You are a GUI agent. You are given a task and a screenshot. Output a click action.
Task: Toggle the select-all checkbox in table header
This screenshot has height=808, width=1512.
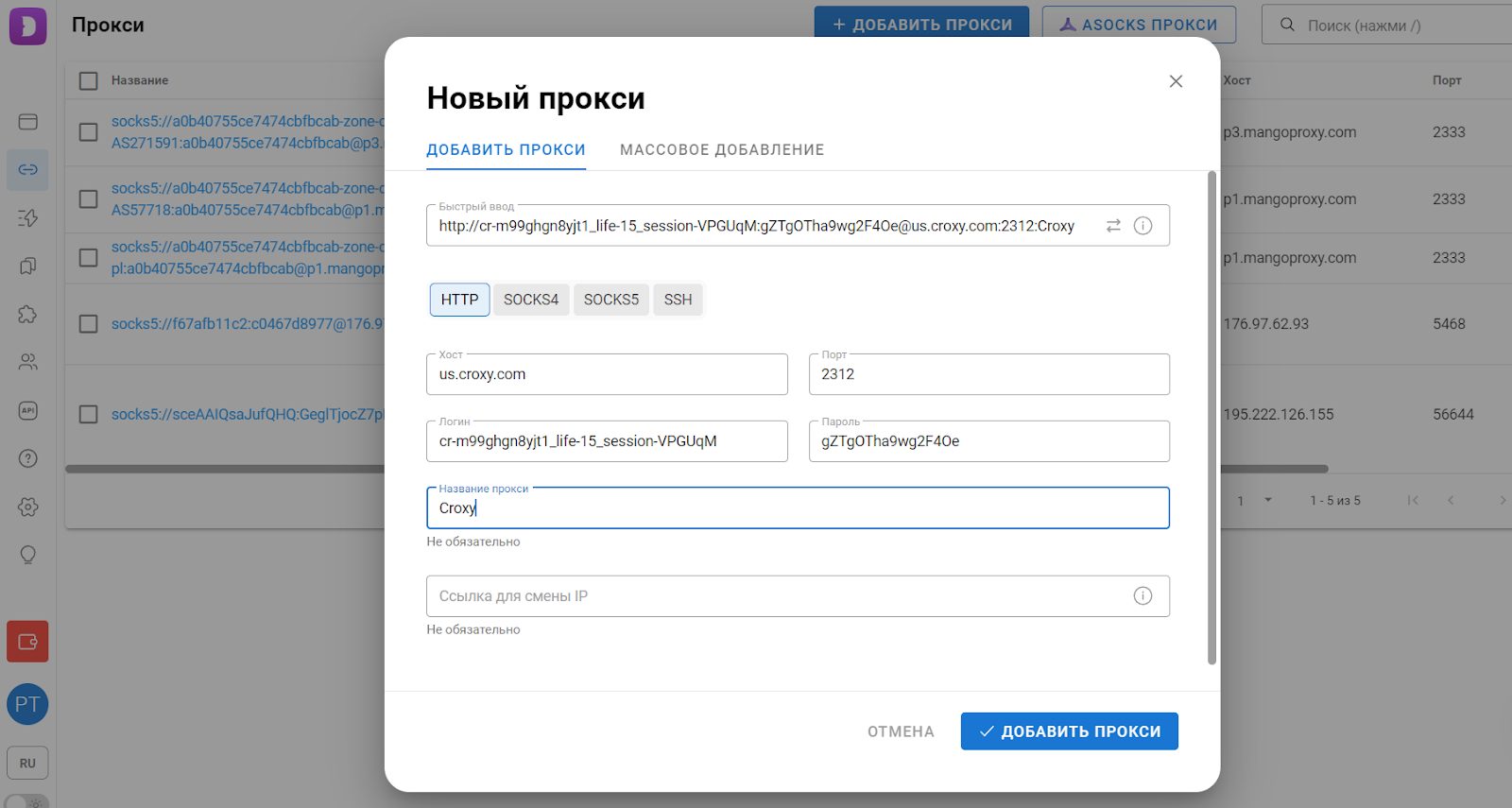coord(89,81)
